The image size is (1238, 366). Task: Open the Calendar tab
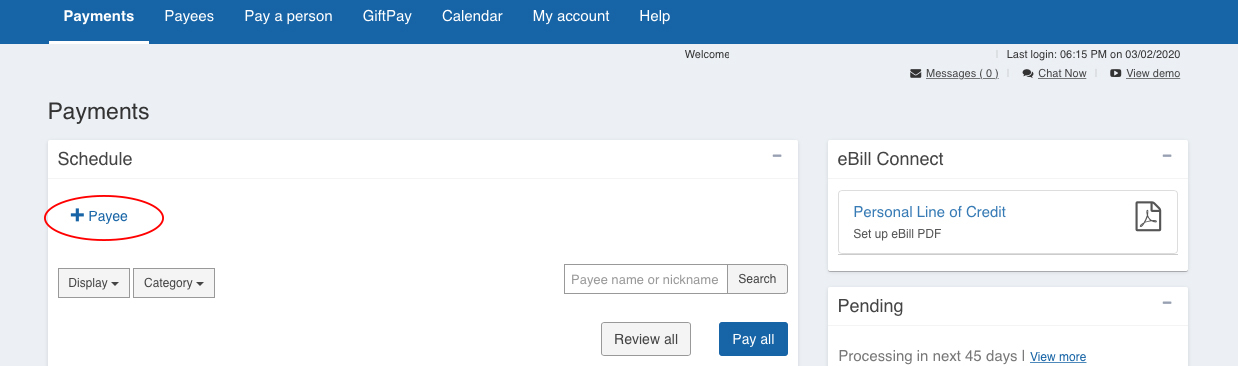point(472,17)
